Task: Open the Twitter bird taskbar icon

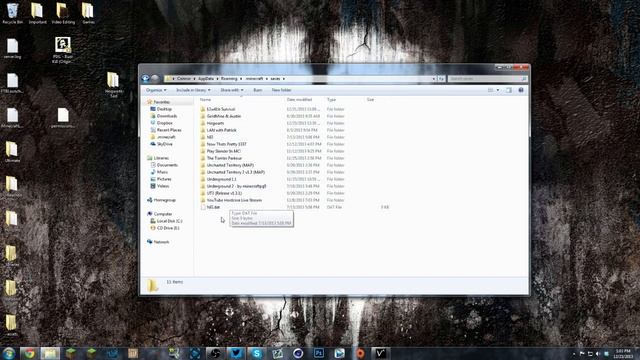Action: pyautogui.click(x=236, y=353)
